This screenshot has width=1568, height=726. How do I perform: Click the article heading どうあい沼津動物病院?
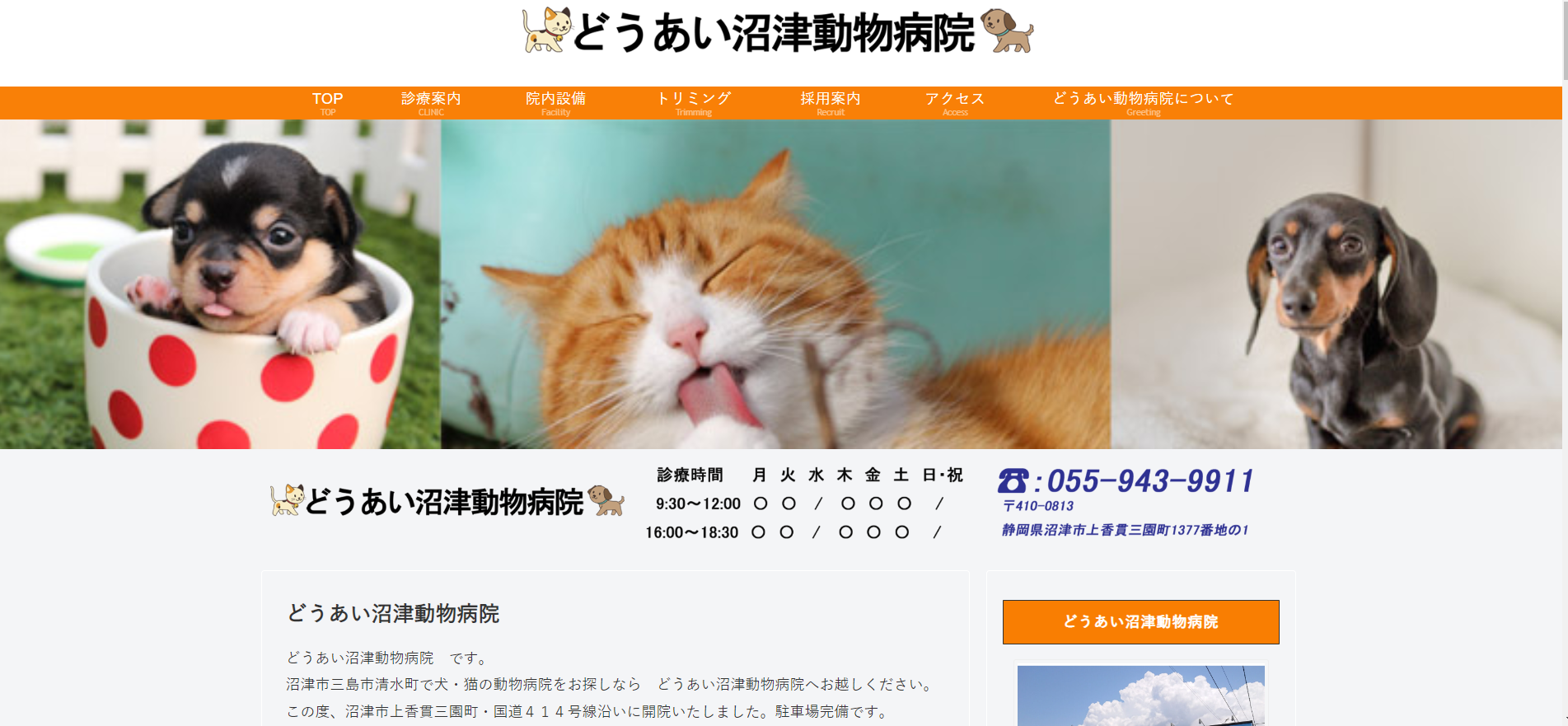point(393,614)
